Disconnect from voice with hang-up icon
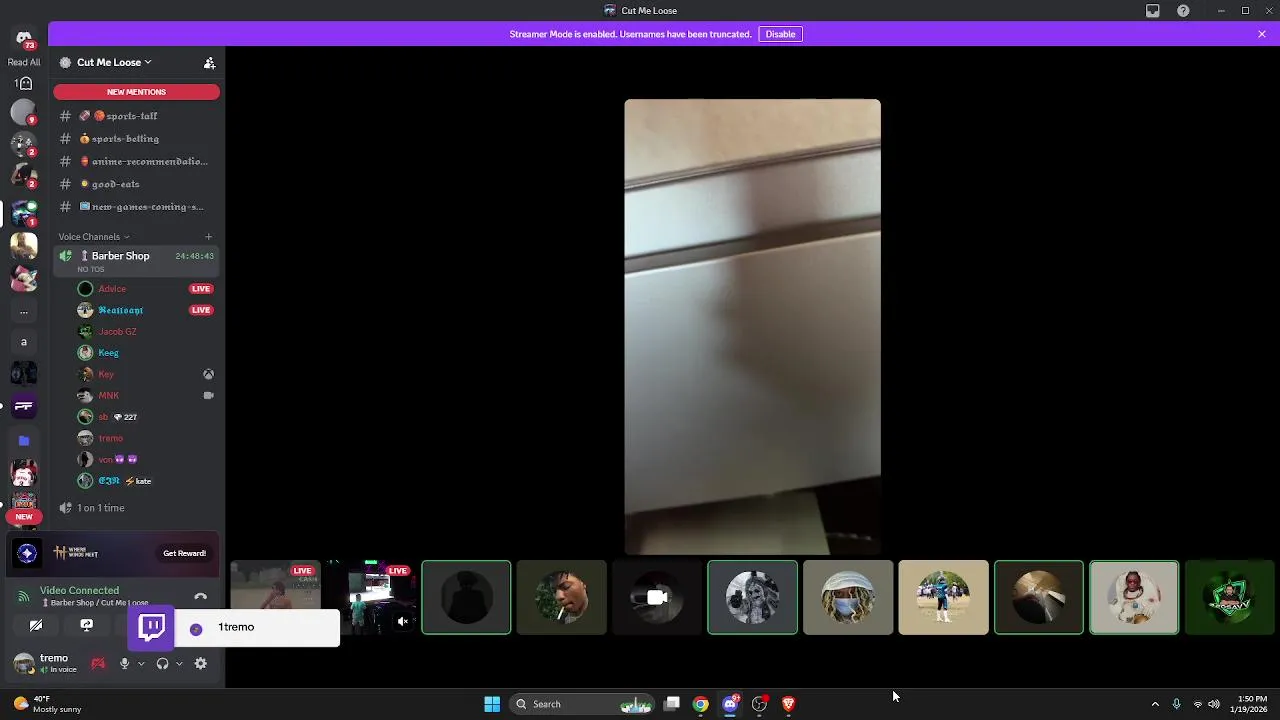The image size is (1280, 720). coord(200,597)
